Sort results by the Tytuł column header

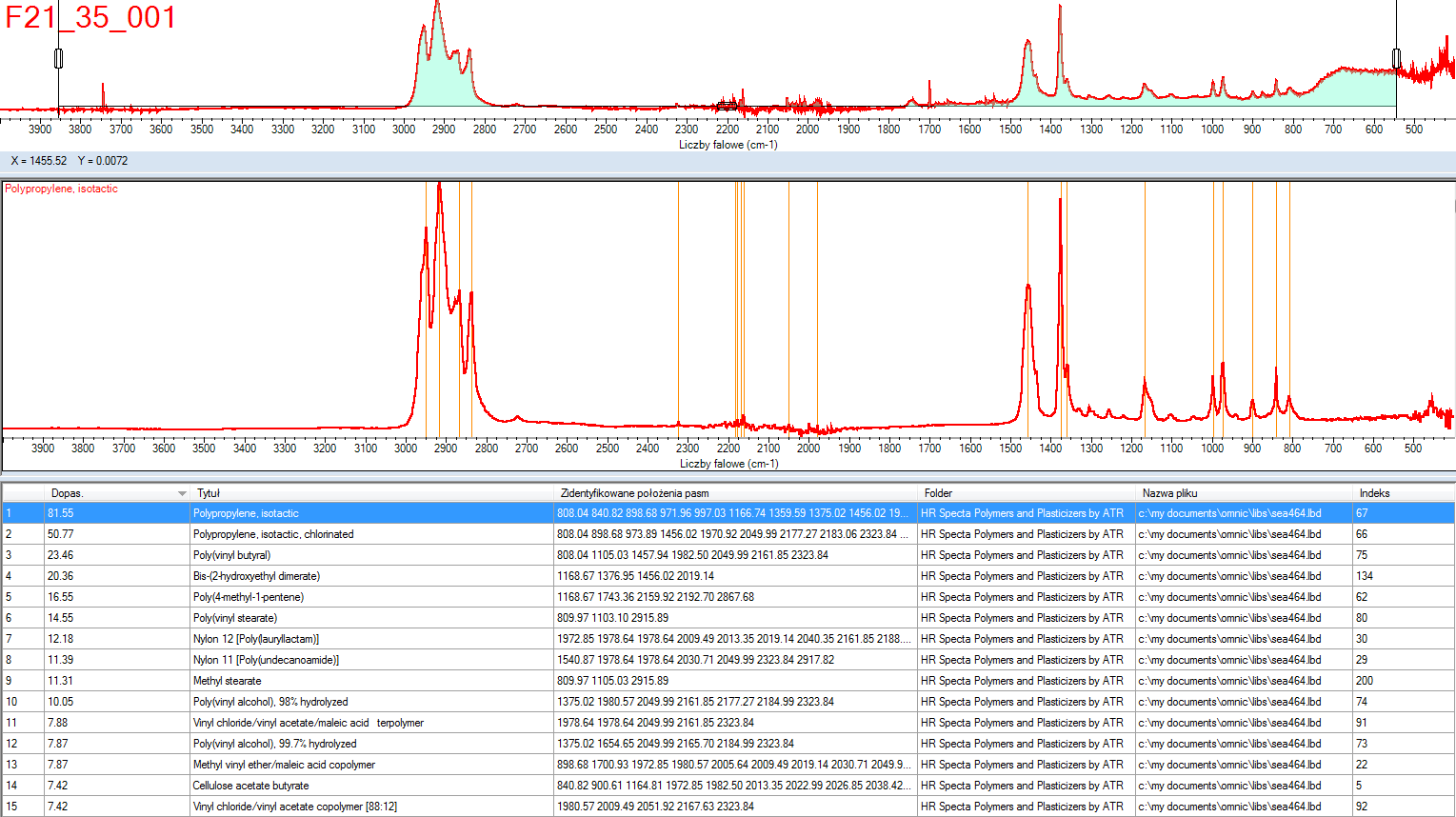[209, 493]
